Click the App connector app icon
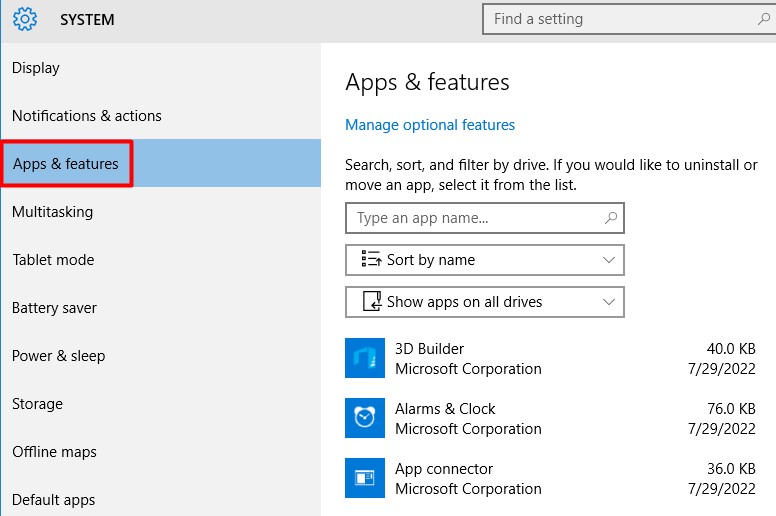Image resolution: width=776 pixels, height=516 pixels. pos(365,478)
